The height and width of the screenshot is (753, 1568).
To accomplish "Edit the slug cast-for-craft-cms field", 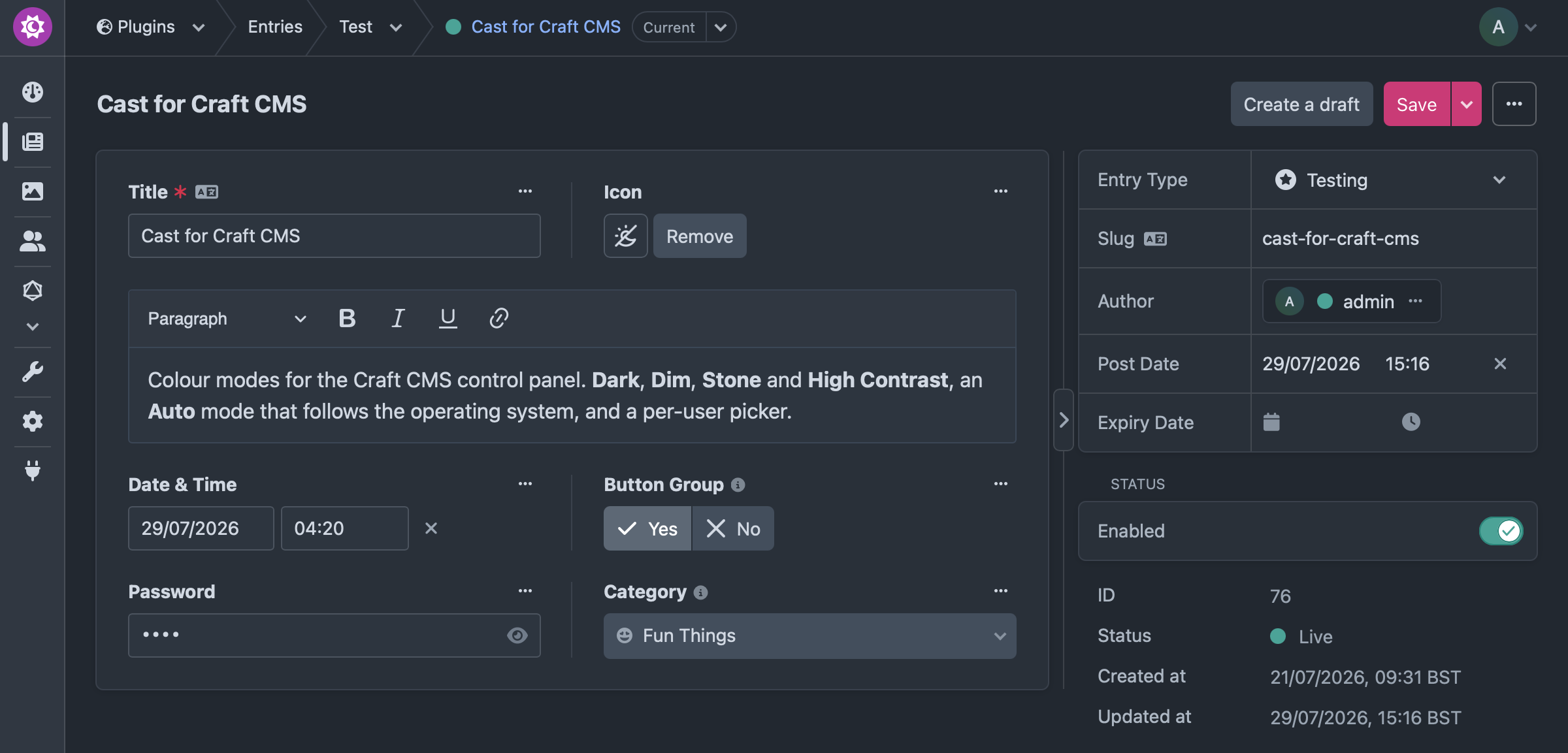I will coord(1394,238).
